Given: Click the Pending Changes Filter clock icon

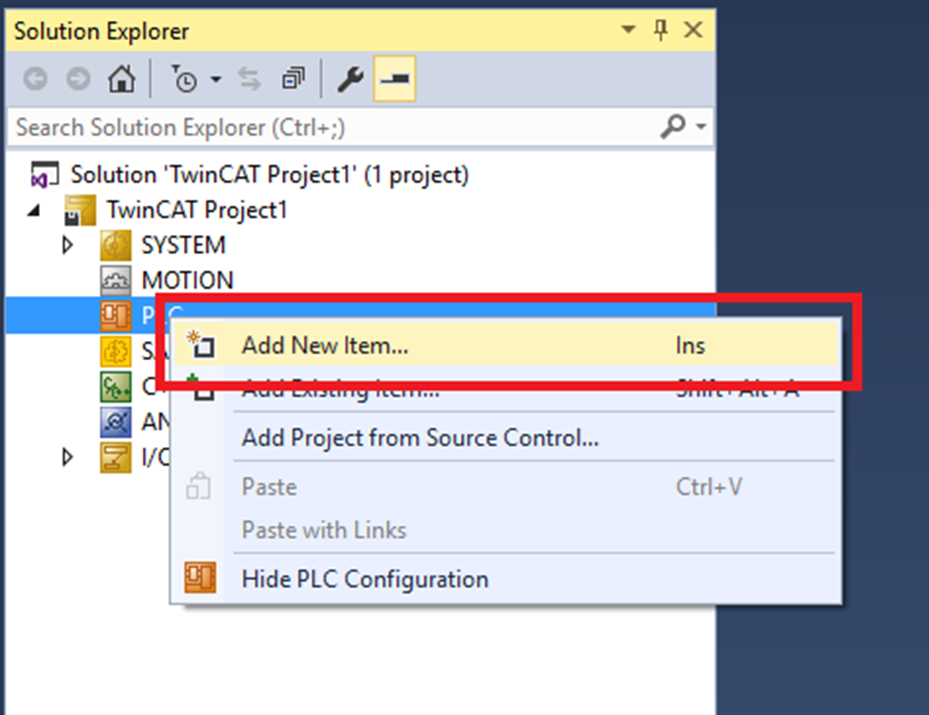Looking at the screenshot, I should [184, 81].
